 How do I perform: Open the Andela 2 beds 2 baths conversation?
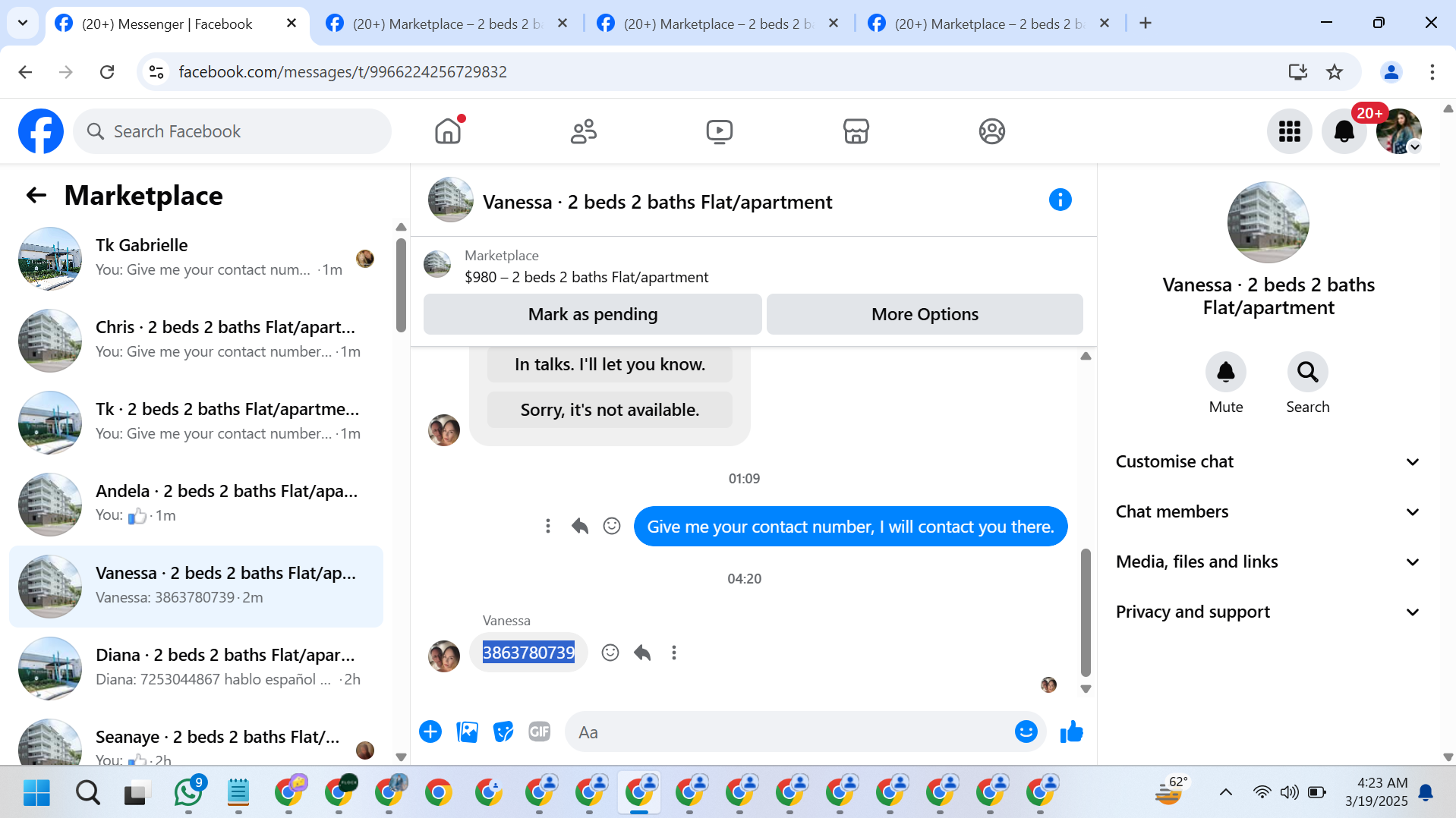(197, 504)
